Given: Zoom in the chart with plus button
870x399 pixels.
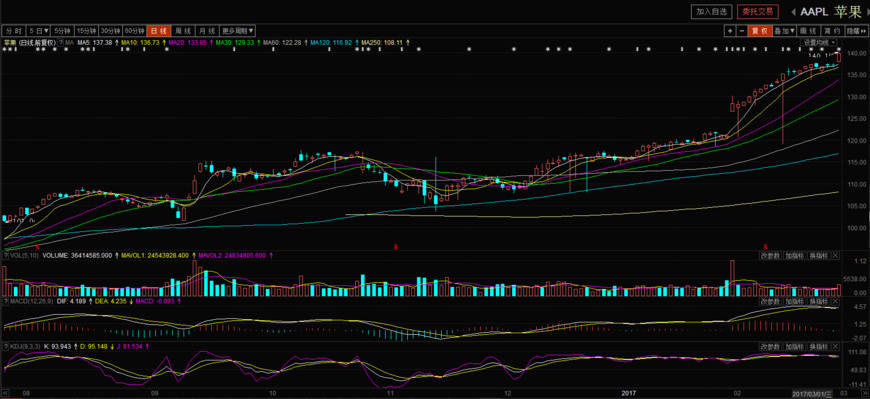Looking at the screenshot, I should pyautogui.click(x=730, y=31).
